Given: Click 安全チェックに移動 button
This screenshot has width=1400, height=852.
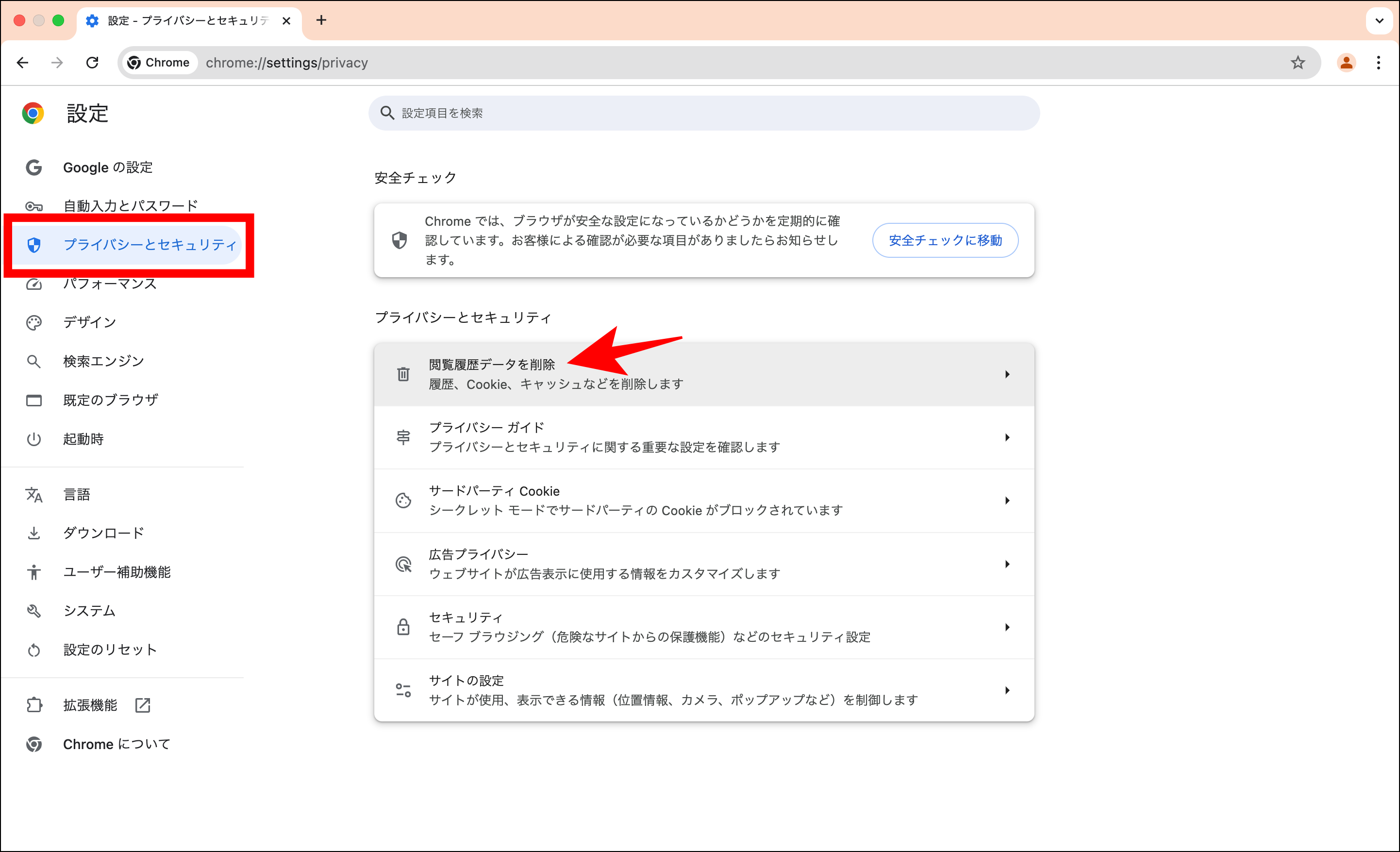Looking at the screenshot, I should [x=945, y=240].
